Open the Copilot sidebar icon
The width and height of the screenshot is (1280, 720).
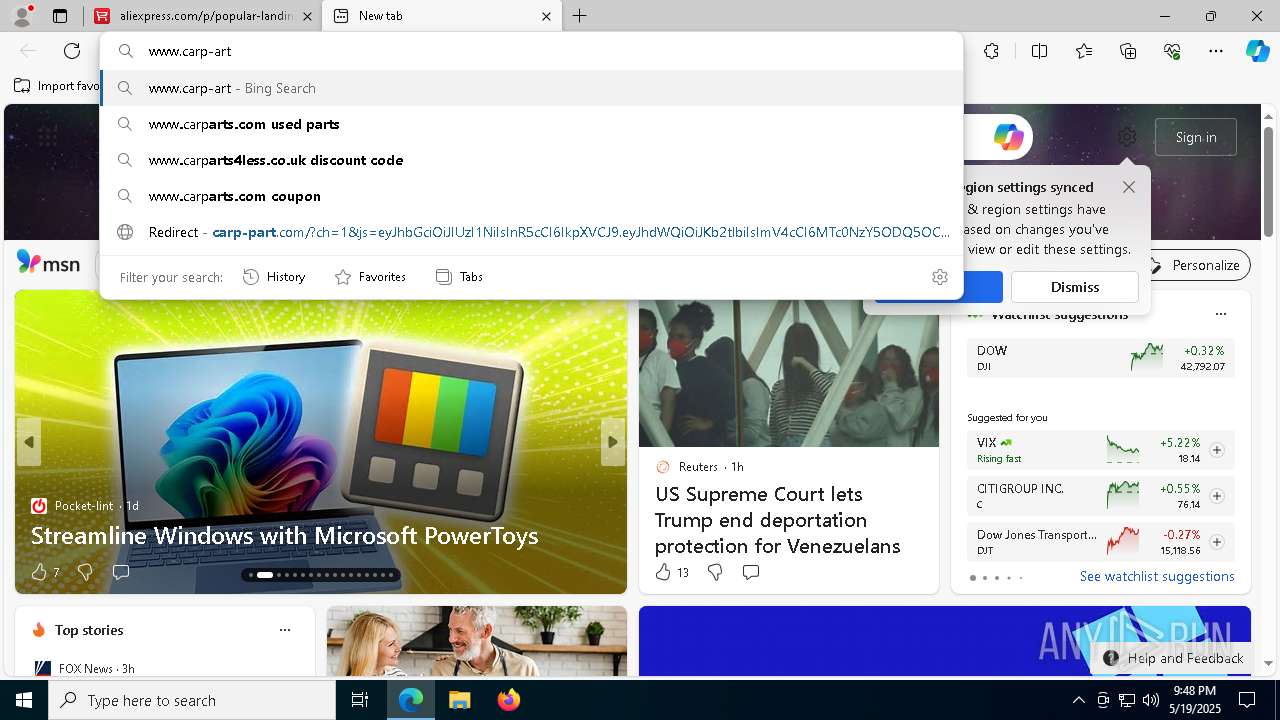(1258, 51)
